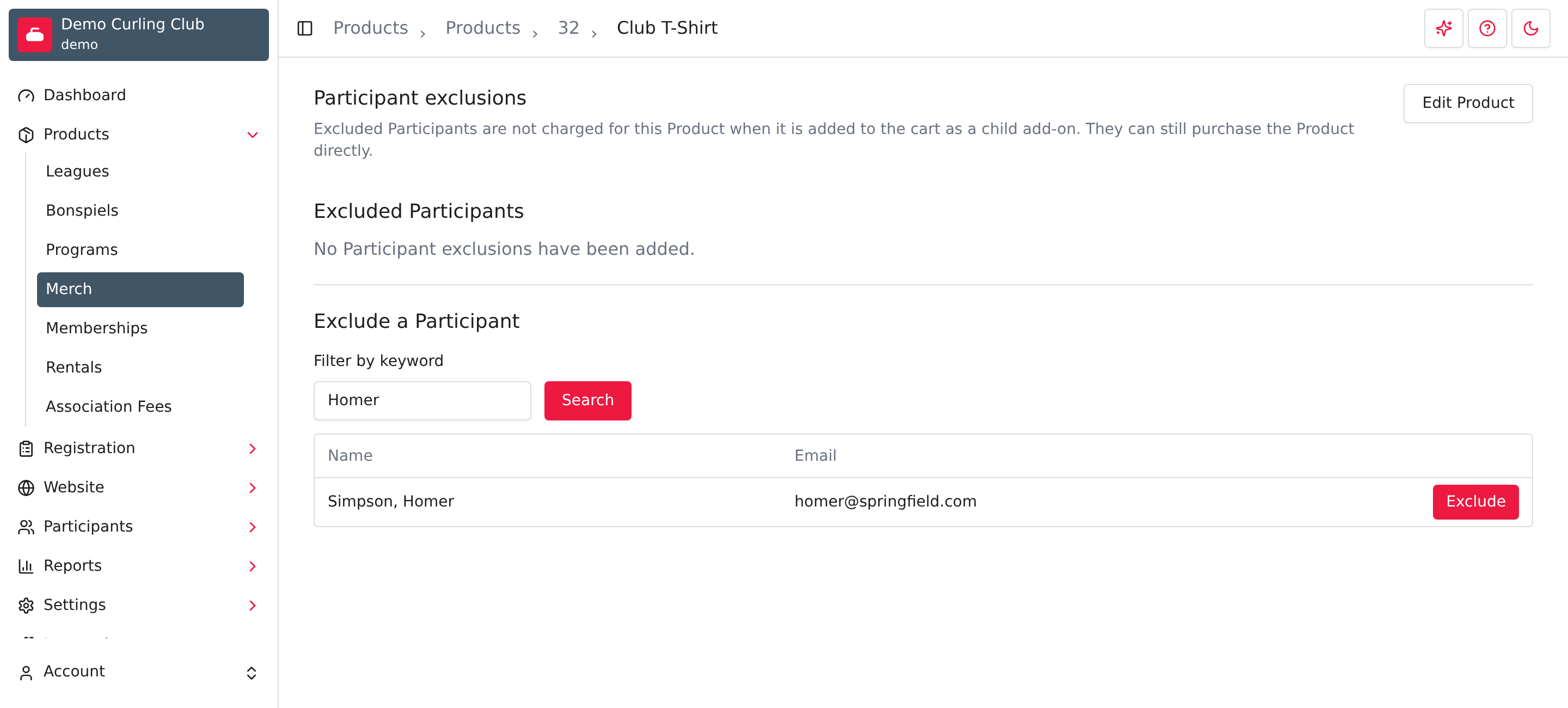Click the Demo Curling Club logo icon

(x=35, y=35)
